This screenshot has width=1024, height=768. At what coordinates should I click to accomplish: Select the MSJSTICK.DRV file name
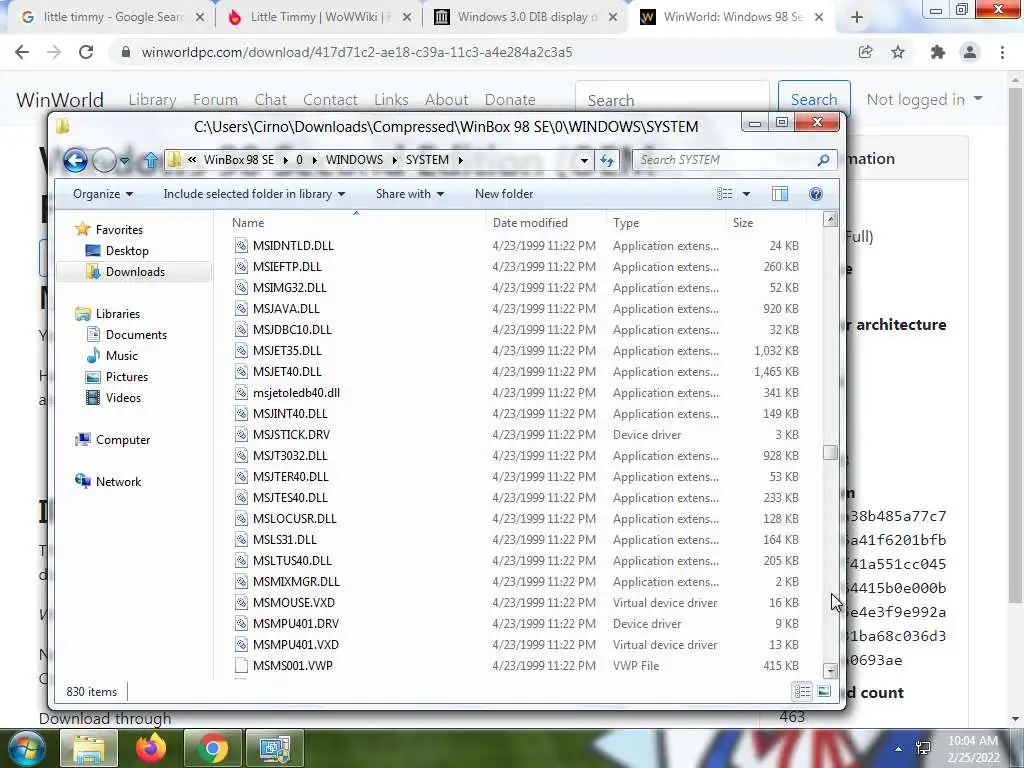pos(291,435)
